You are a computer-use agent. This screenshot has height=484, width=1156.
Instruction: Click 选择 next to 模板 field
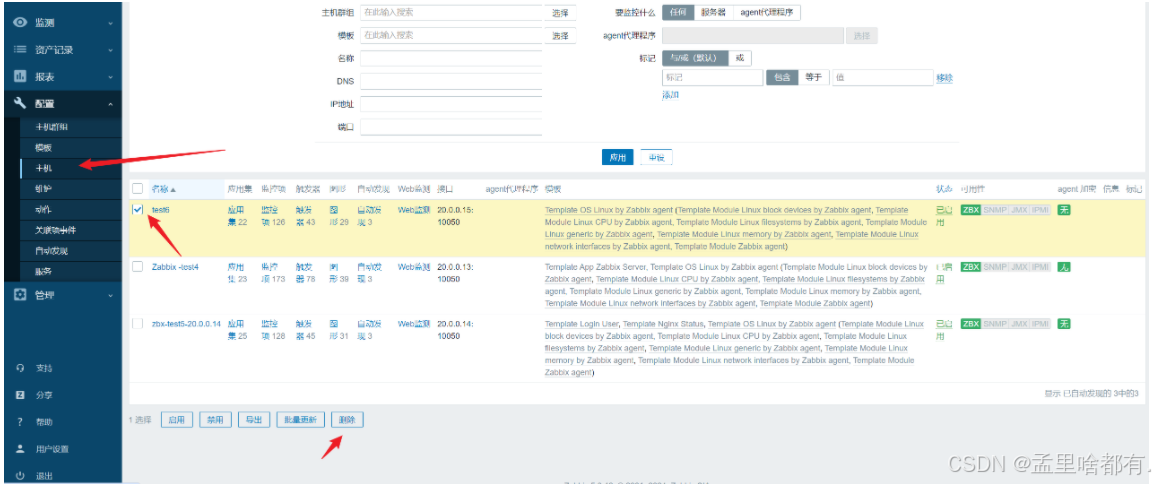pos(560,35)
